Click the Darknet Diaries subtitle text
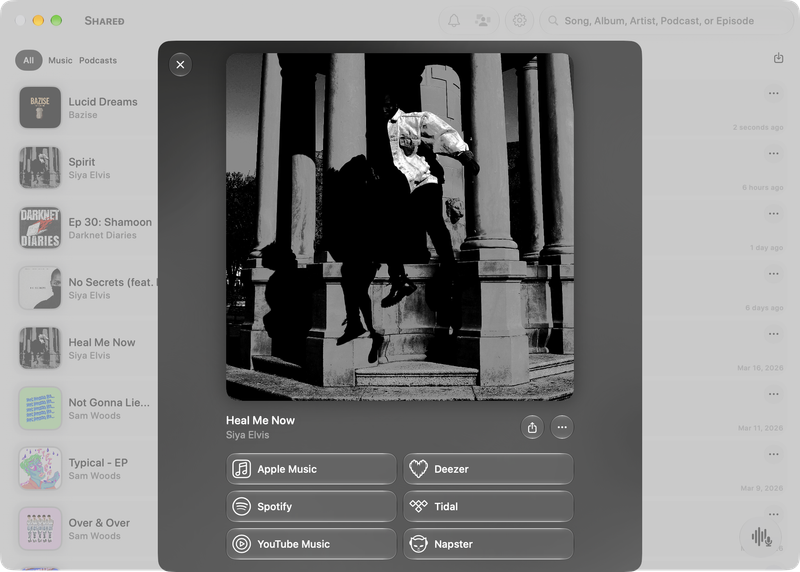800x572 pixels. (103, 235)
